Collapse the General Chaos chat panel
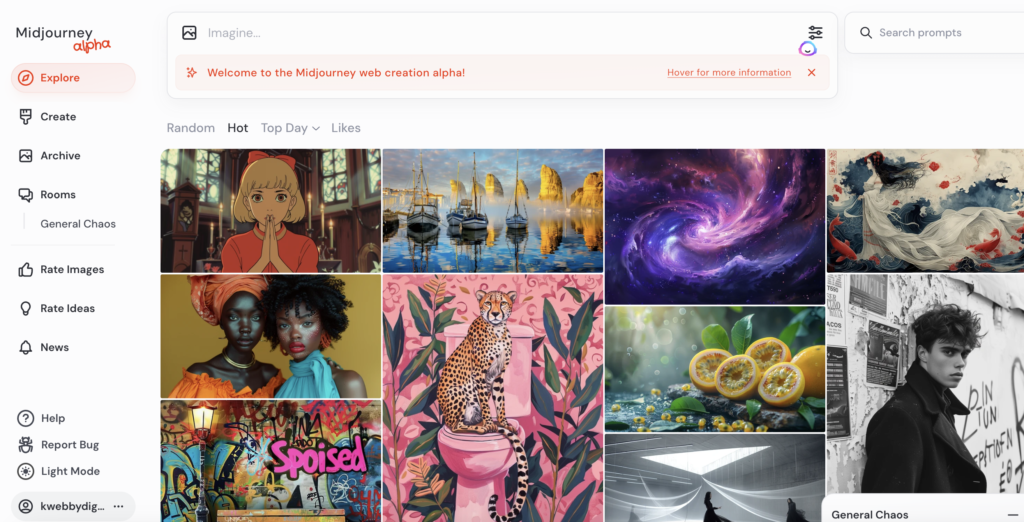The width and height of the screenshot is (1024, 522). coord(1012,515)
